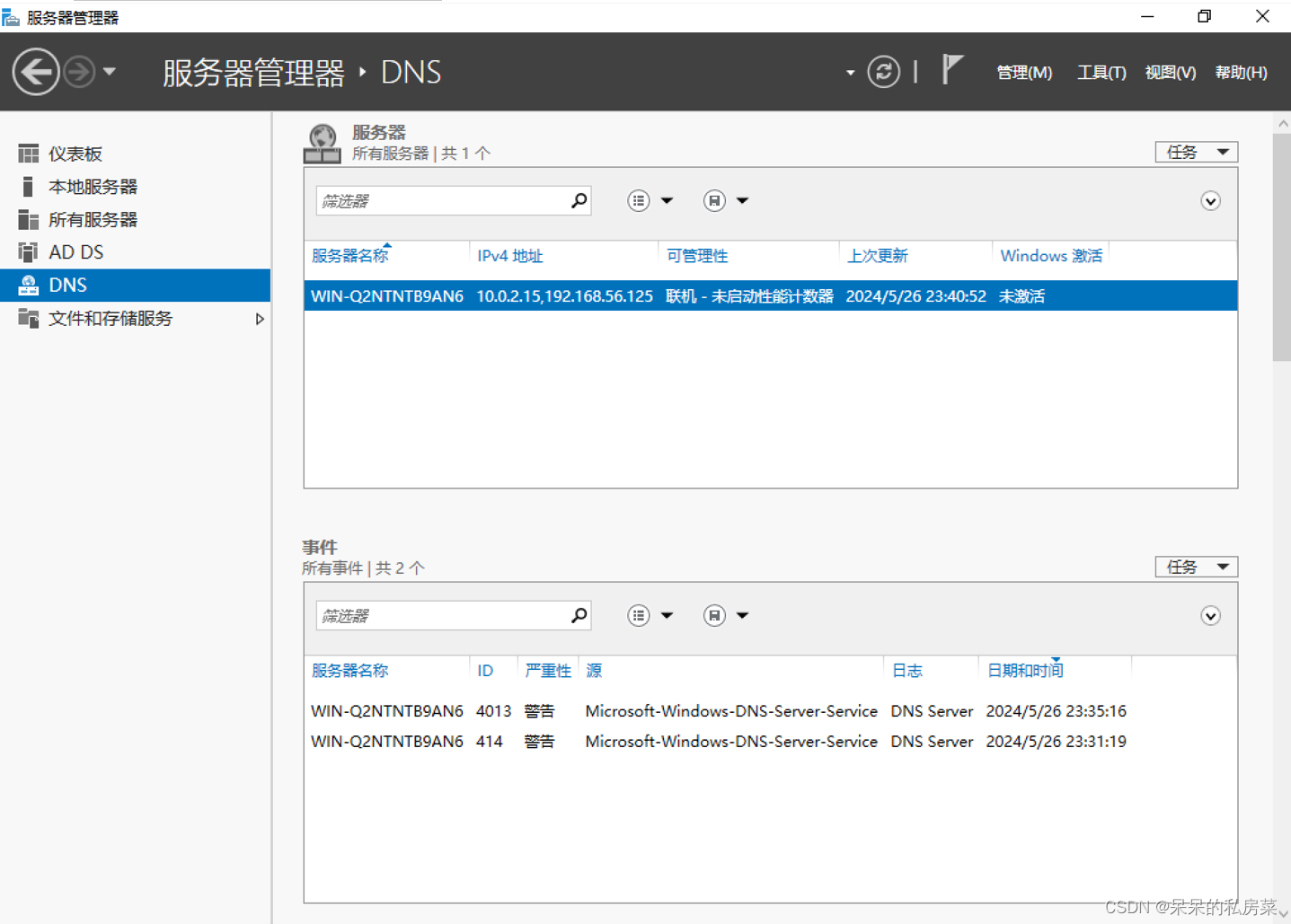Viewport: 1291px width, 924px height.
Task: Click 未激活 activation status cell
Action: click(x=1021, y=296)
